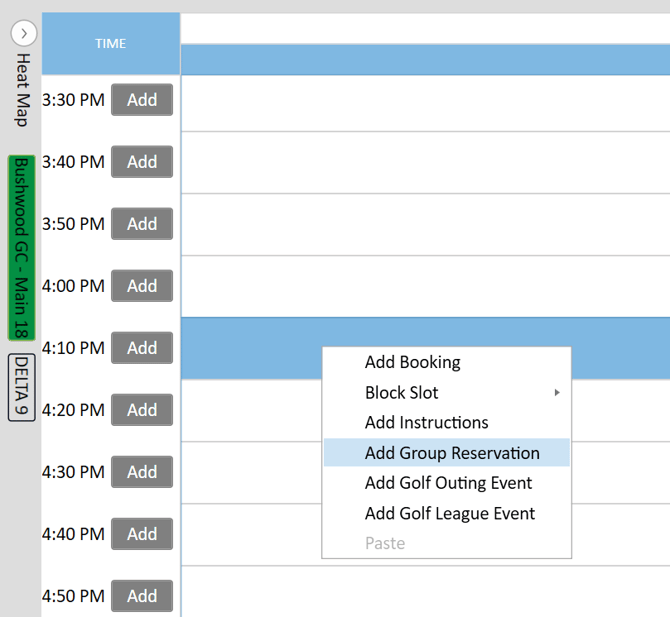Choose Add Golf League Event option
Screen dimensions: 670x617
click(x=450, y=513)
